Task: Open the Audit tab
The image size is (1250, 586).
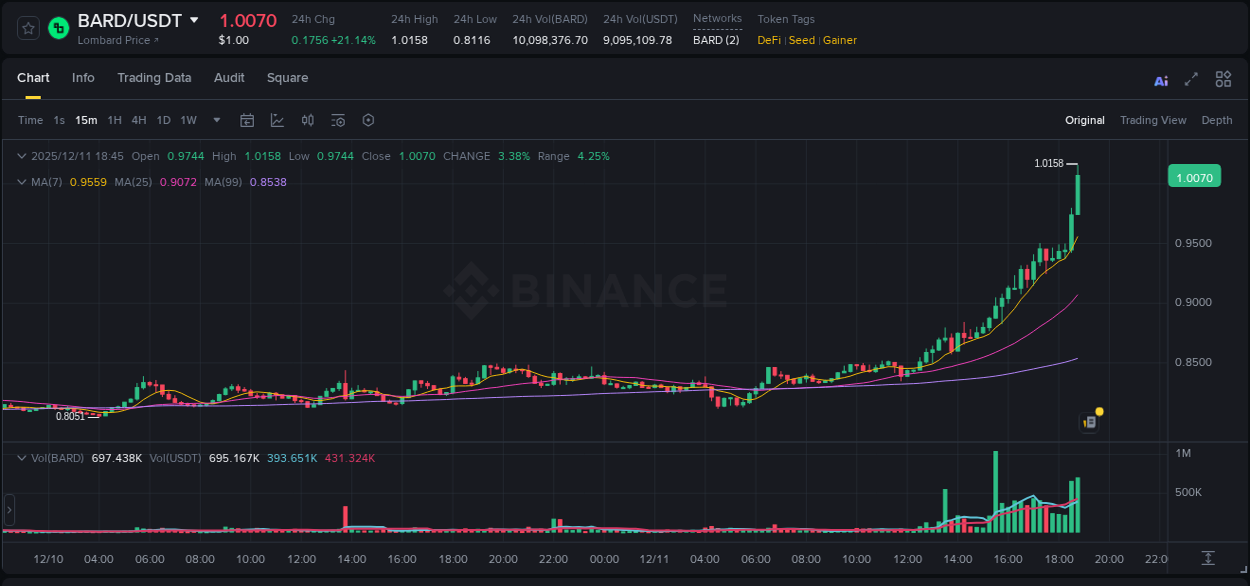Action: pos(229,78)
